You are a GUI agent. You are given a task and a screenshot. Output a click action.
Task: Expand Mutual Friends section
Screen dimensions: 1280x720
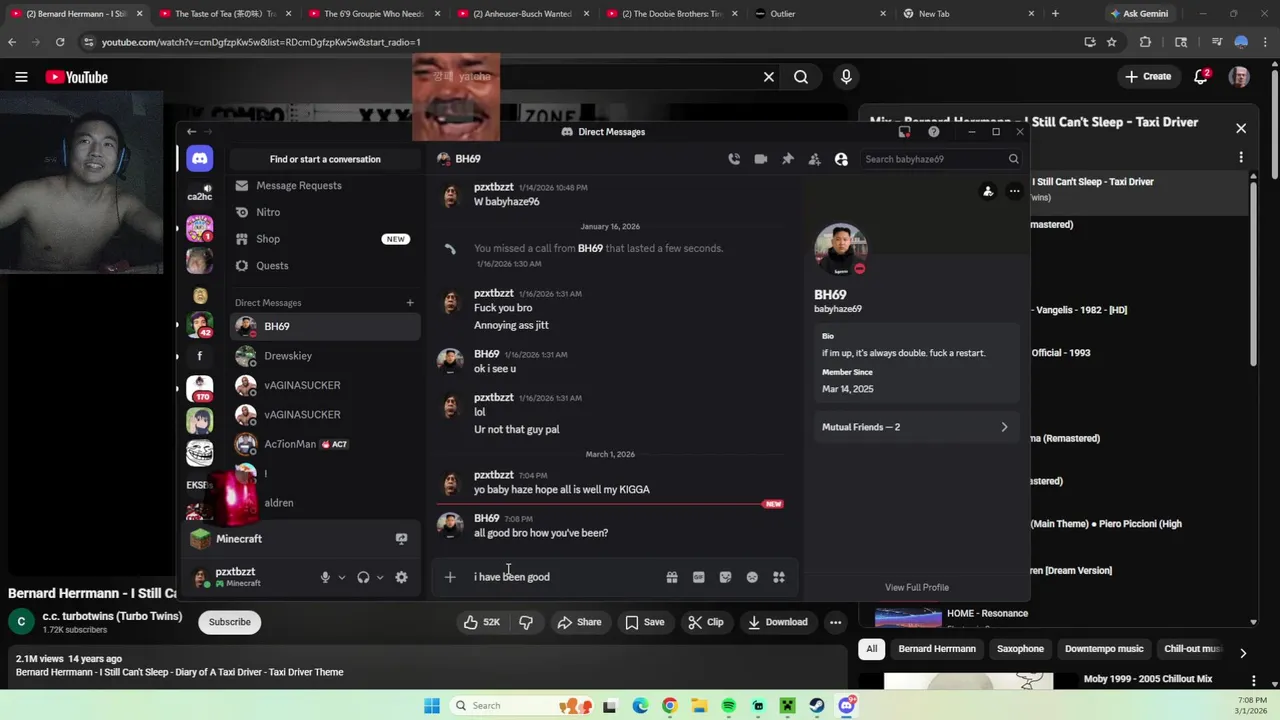pyautogui.click(x=916, y=427)
